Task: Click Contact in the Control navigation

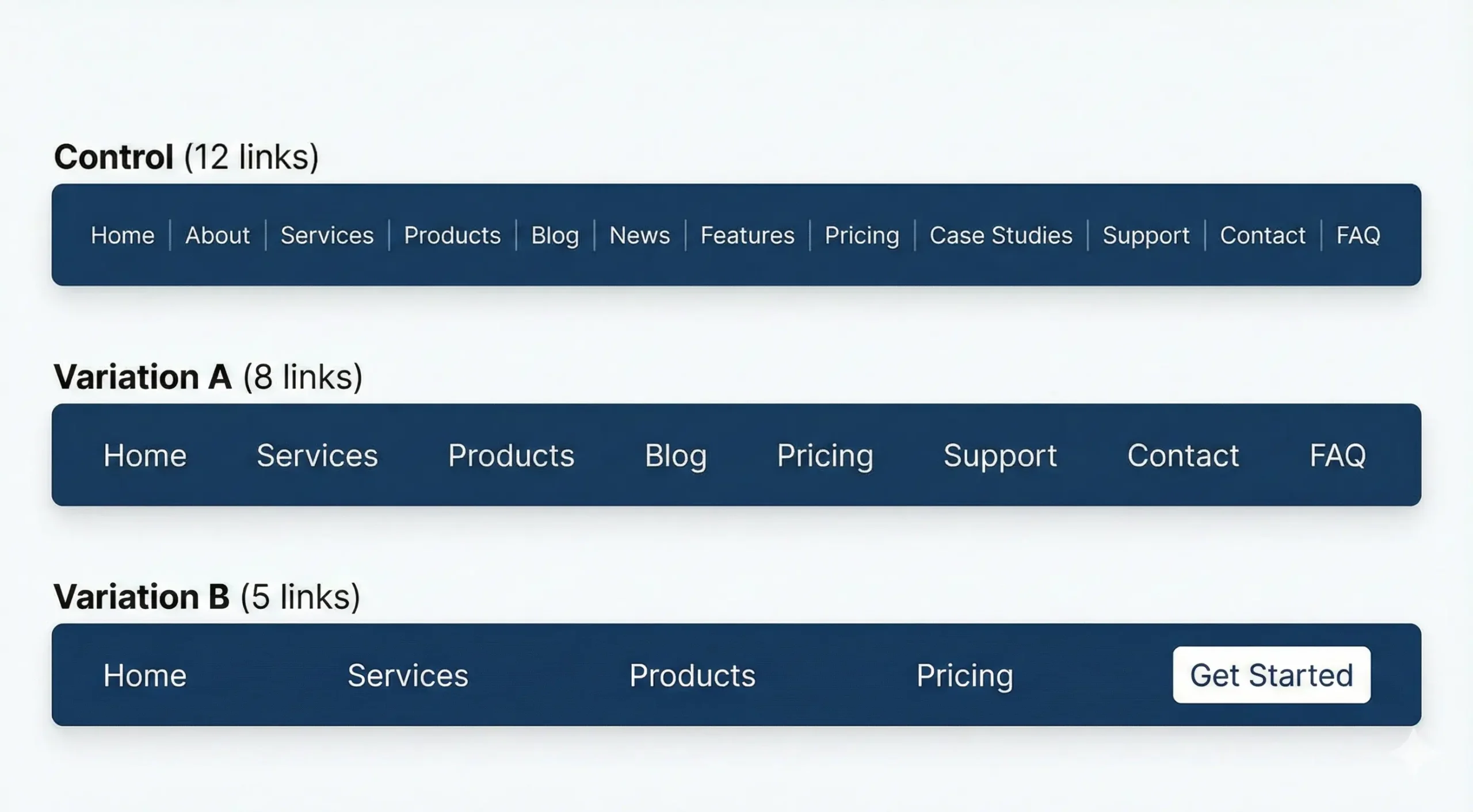Action: (x=1264, y=235)
